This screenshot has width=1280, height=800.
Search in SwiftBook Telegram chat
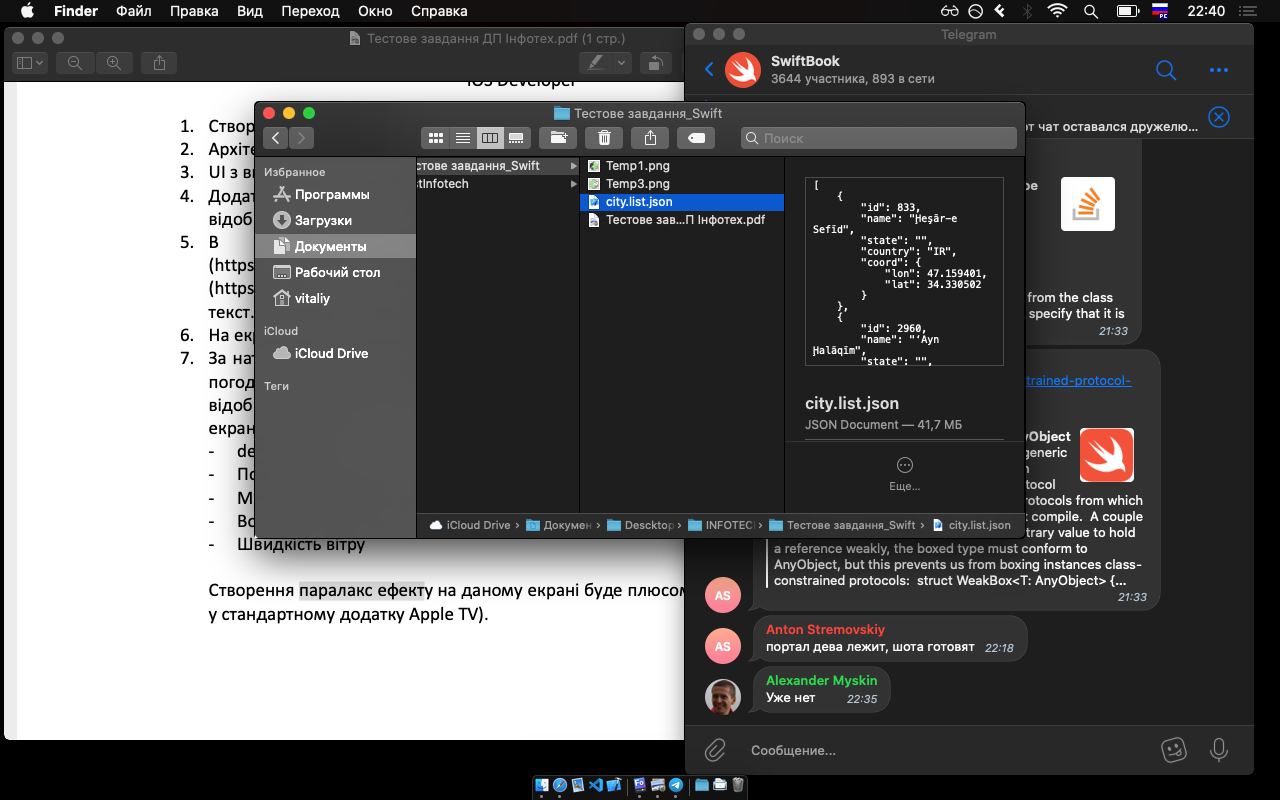1166,70
